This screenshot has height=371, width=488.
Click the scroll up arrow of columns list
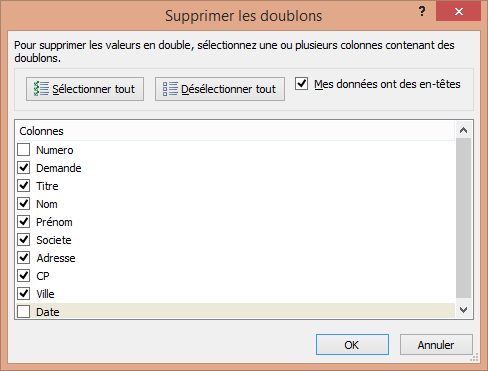463,130
